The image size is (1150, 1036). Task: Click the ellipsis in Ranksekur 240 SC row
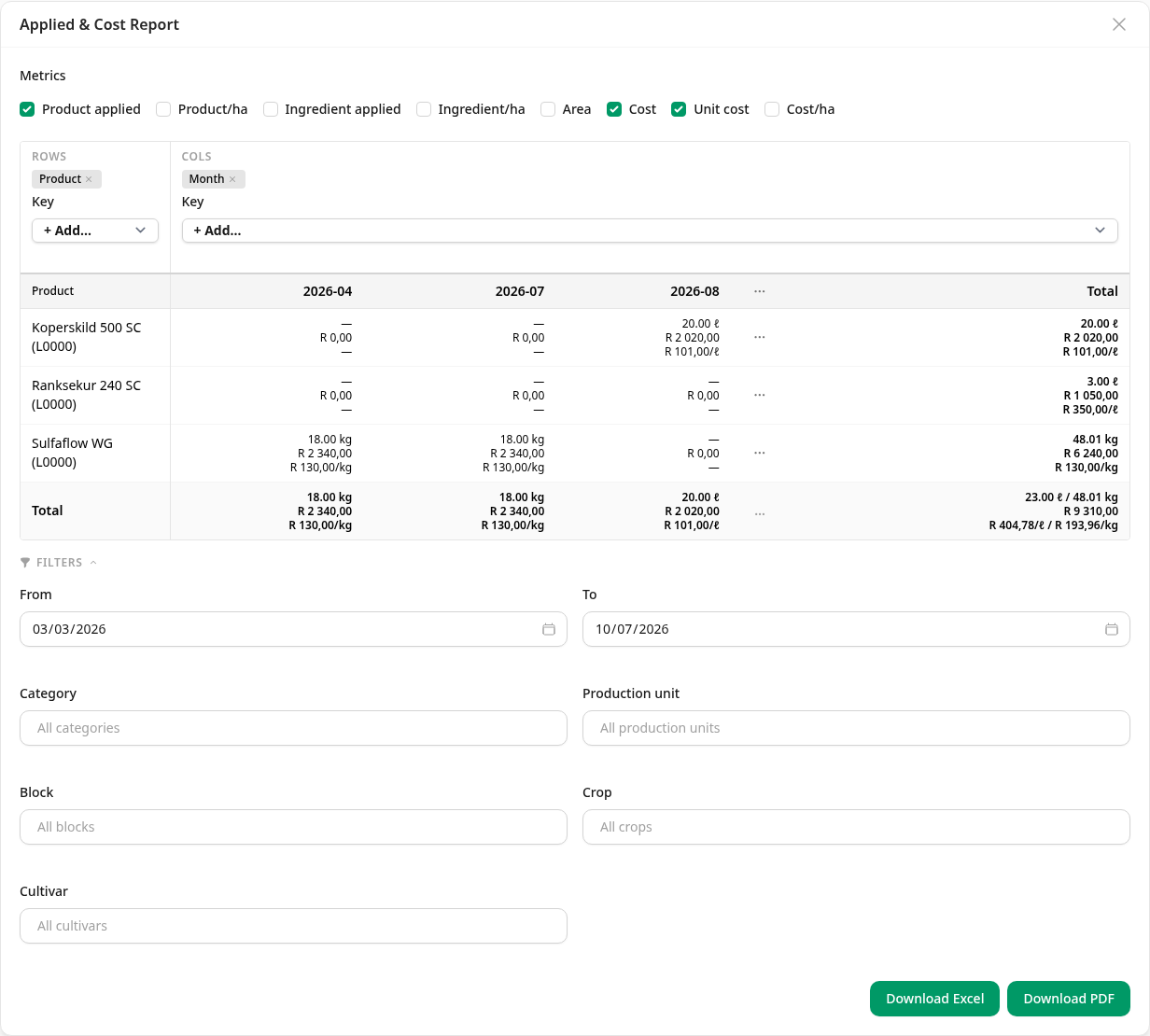coord(760,395)
